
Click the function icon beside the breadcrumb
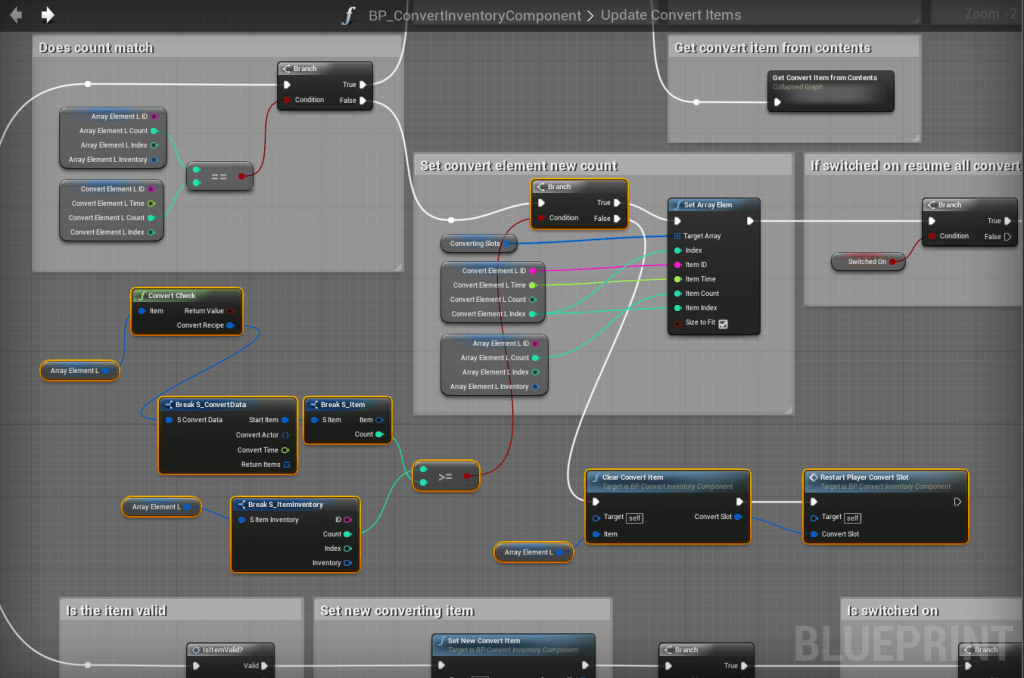click(x=347, y=15)
